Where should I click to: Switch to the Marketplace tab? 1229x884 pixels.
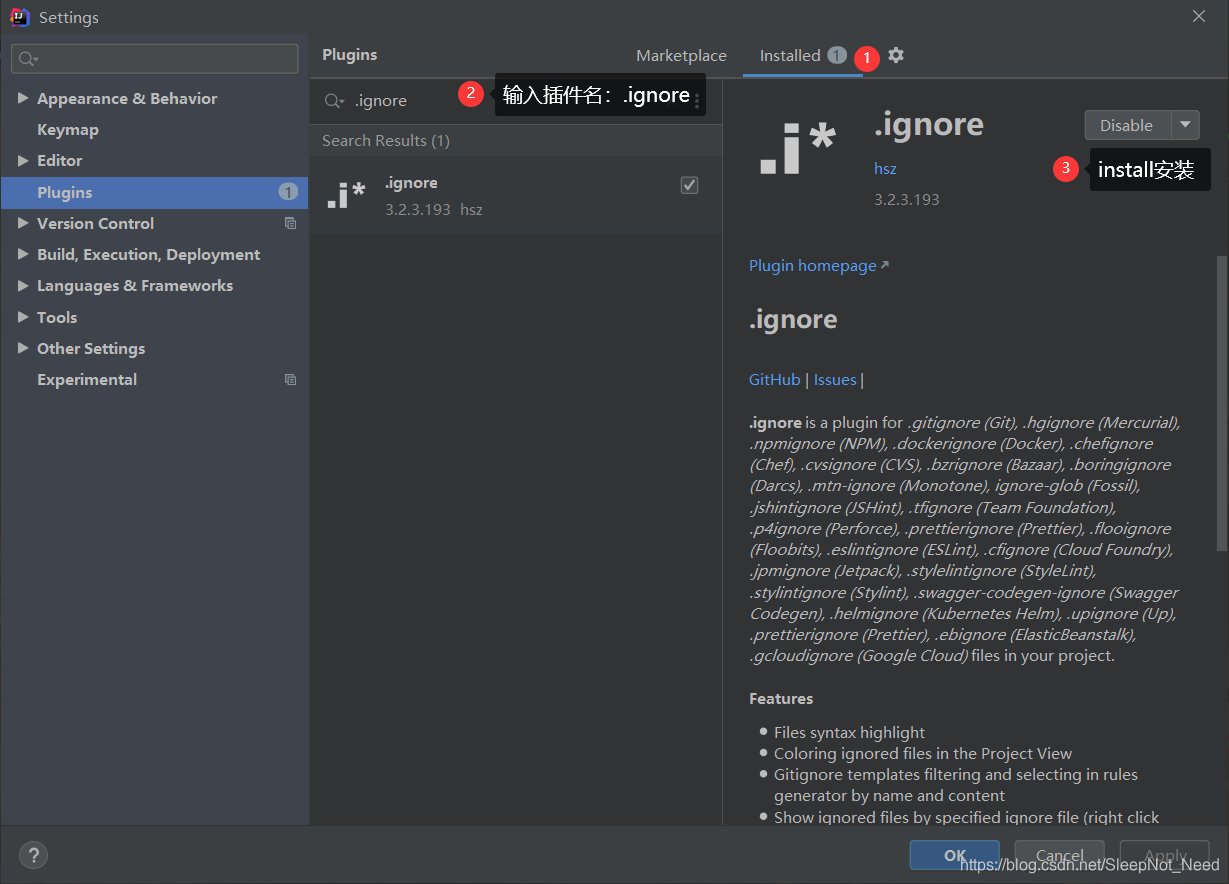681,56
